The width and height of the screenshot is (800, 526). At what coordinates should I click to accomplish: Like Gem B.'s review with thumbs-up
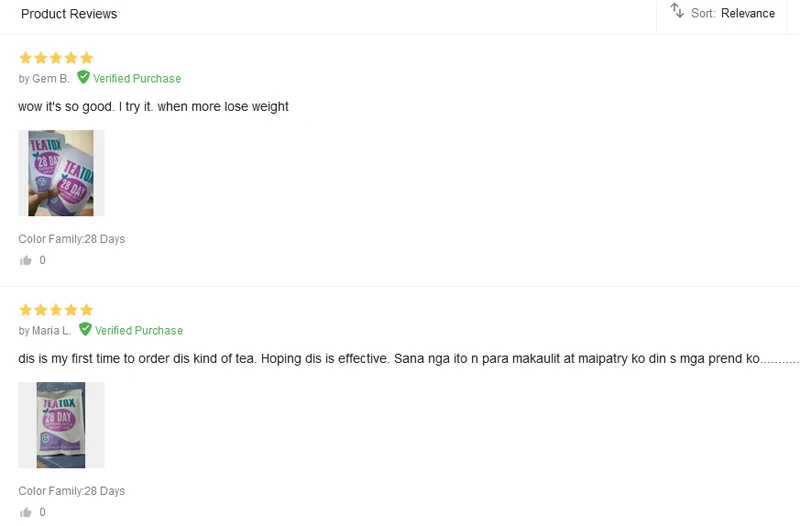point(26,261)
